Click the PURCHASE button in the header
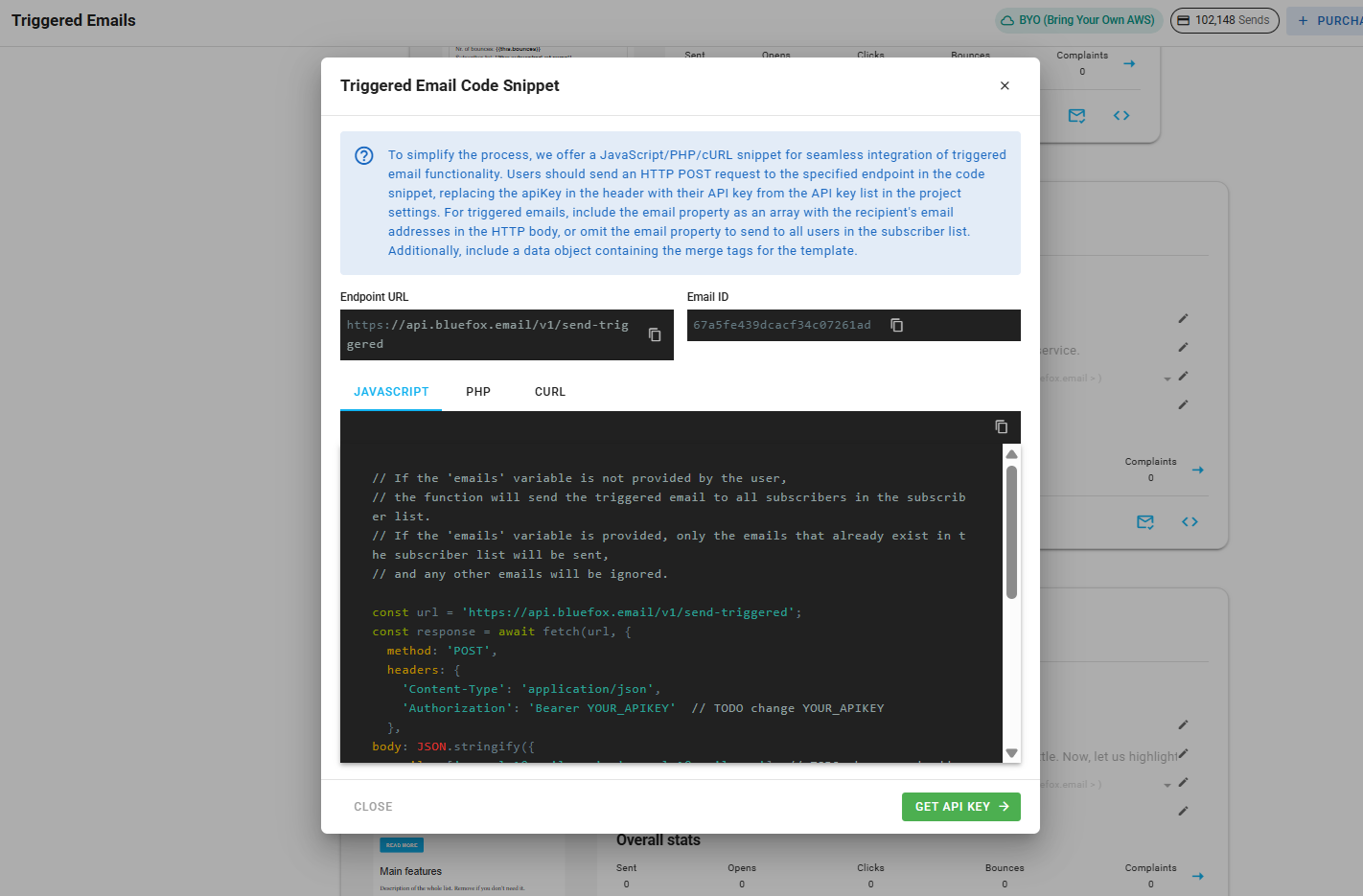The height and width of the screenshot is (896, 1363). pos(1332,20)
